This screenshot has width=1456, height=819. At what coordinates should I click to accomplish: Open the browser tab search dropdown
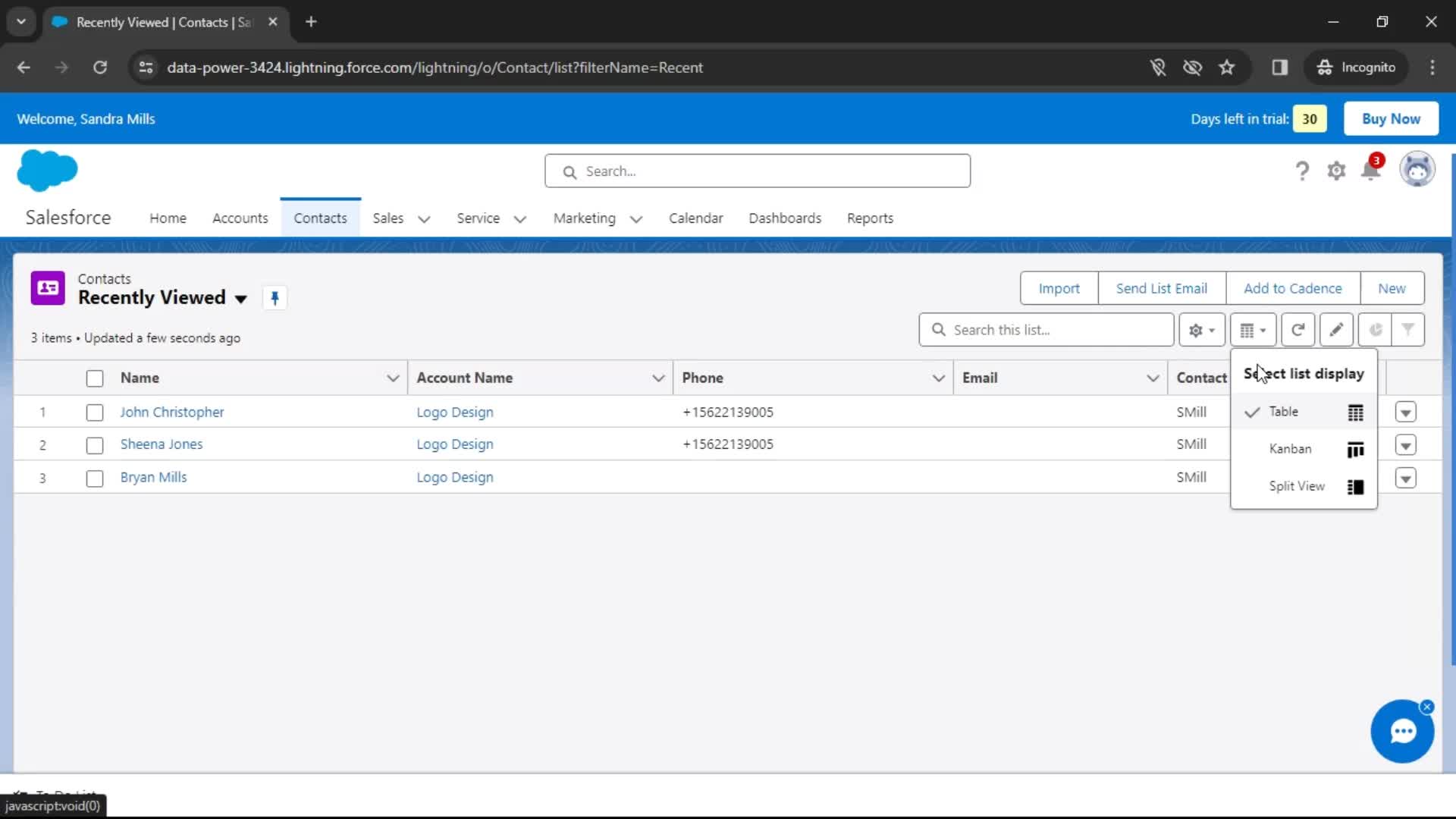pyautogui.click(x=21, y=22)
